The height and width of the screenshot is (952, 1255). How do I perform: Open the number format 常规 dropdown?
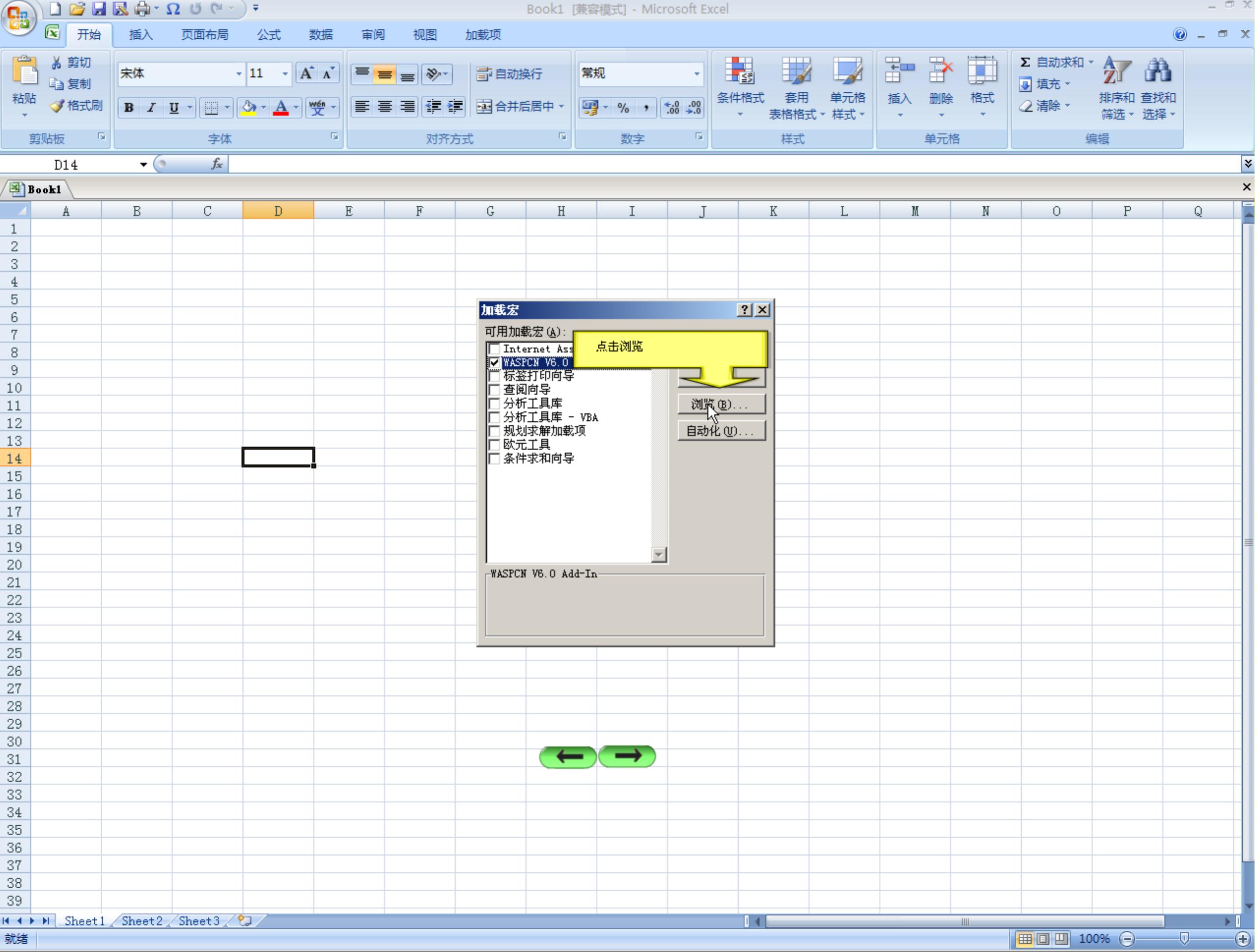pos(696,74)
